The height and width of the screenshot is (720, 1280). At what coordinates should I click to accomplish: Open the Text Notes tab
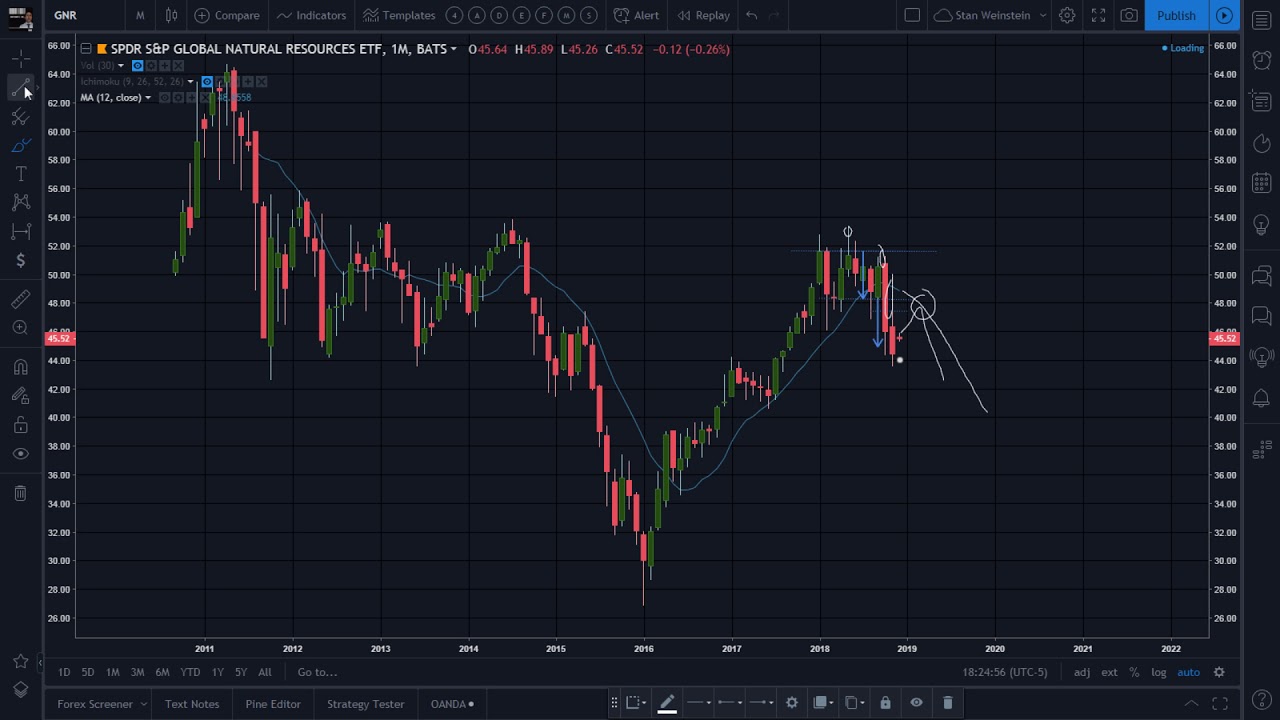tap(192, 704)
